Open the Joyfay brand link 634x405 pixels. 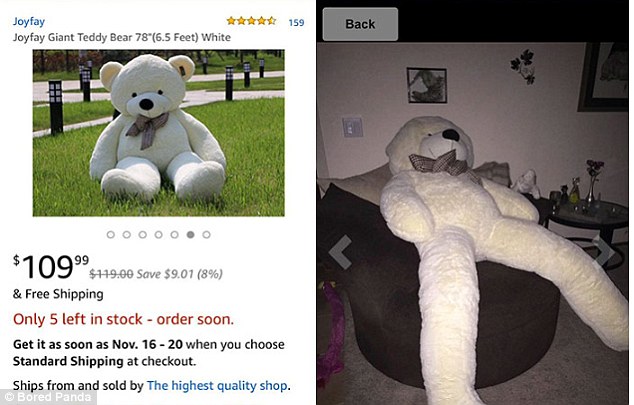coord(29,21)
